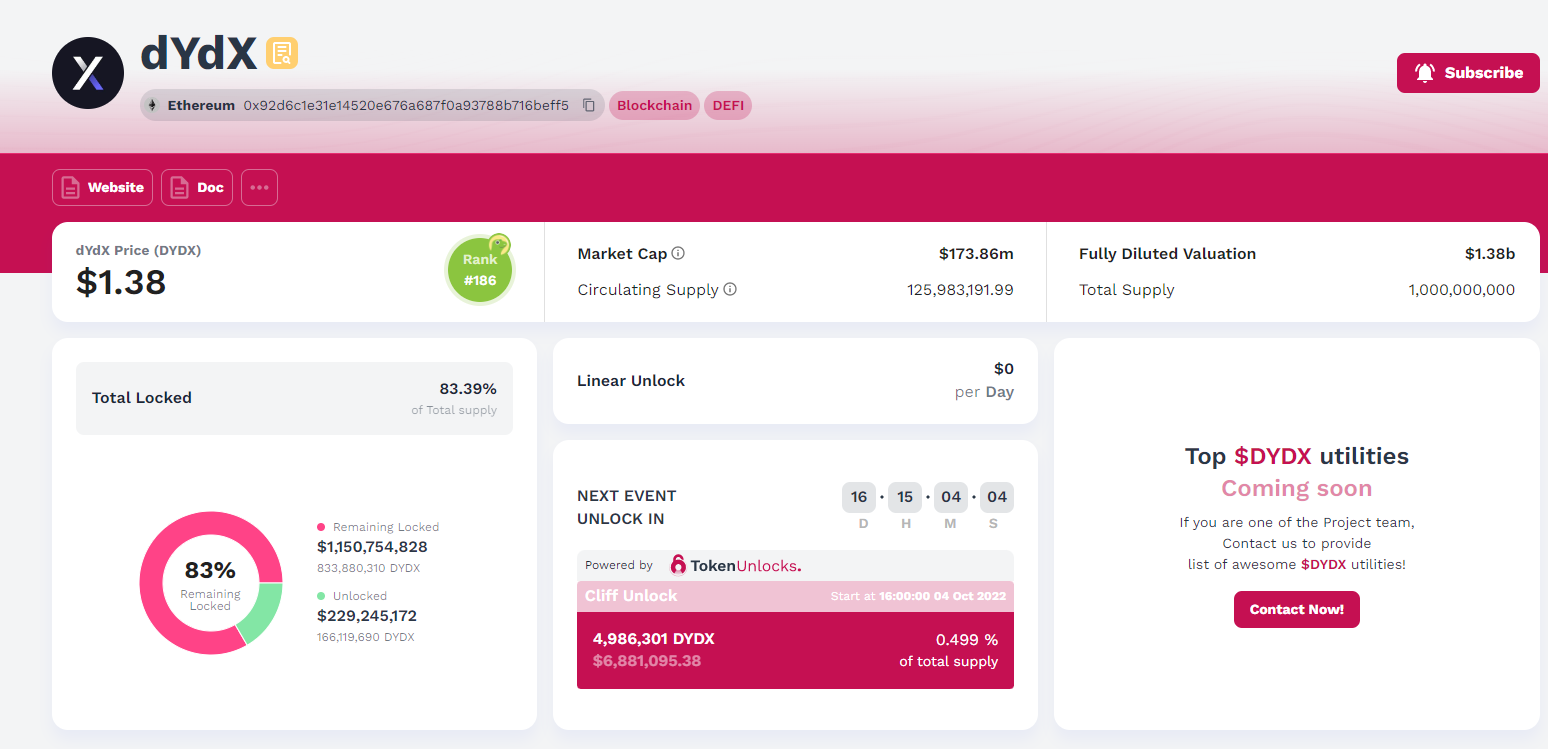This screenshot has width=1548, height=749.
Task: Click the countdown hours box showing 15
Action: 905,497
